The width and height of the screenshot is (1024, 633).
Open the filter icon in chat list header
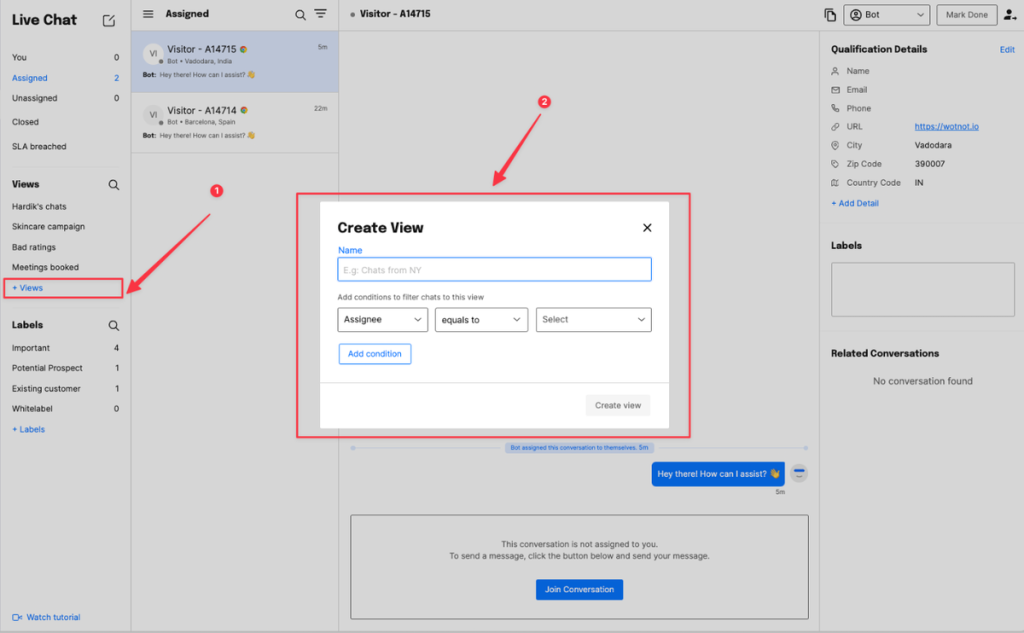[x=320, y=14]
